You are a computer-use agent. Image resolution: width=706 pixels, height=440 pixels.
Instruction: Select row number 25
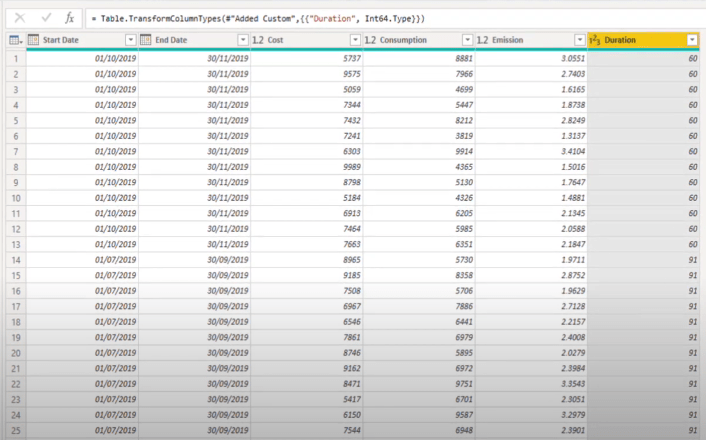pyautogui.click(x=16, y=431)
